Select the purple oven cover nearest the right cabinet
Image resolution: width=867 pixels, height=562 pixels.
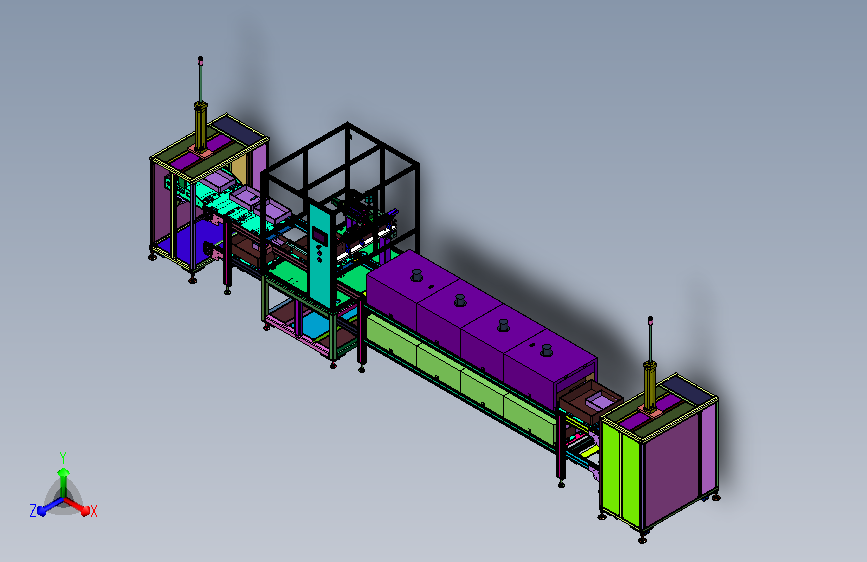click(x=550, y=368)
